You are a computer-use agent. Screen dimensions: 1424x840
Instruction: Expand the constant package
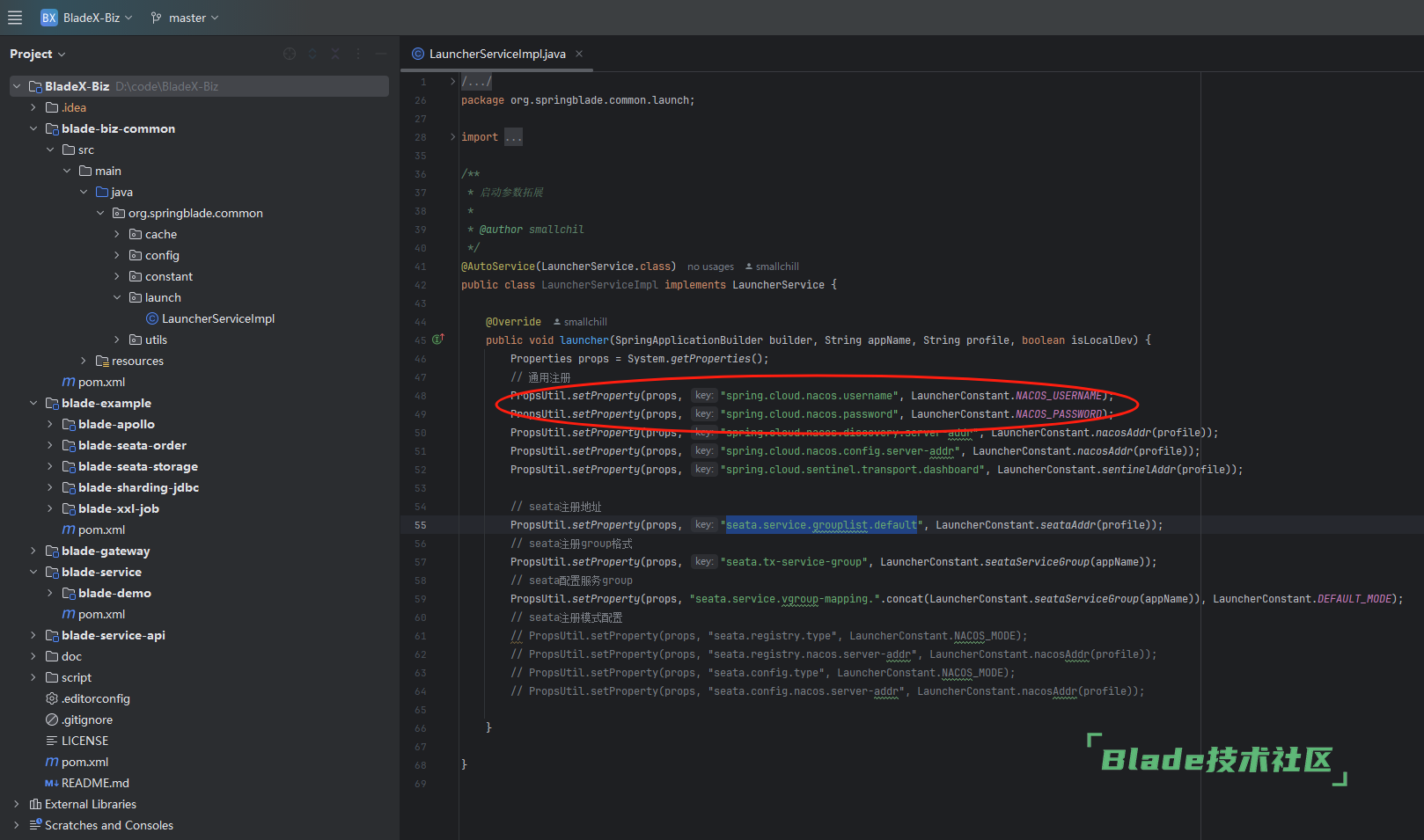[117, 276]
